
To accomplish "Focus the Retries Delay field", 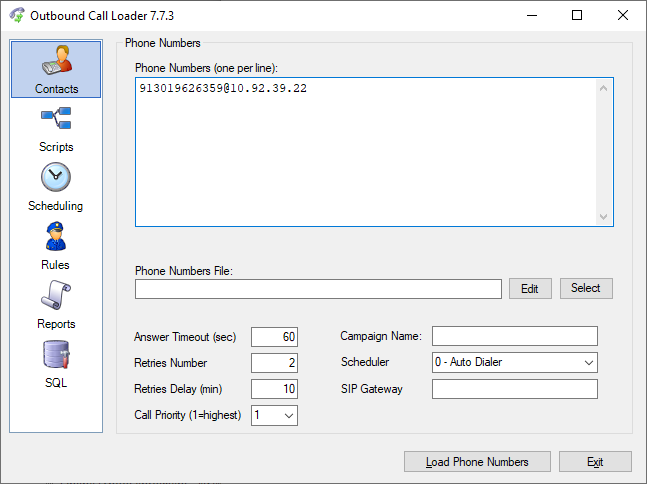I will tap(274, 389).
